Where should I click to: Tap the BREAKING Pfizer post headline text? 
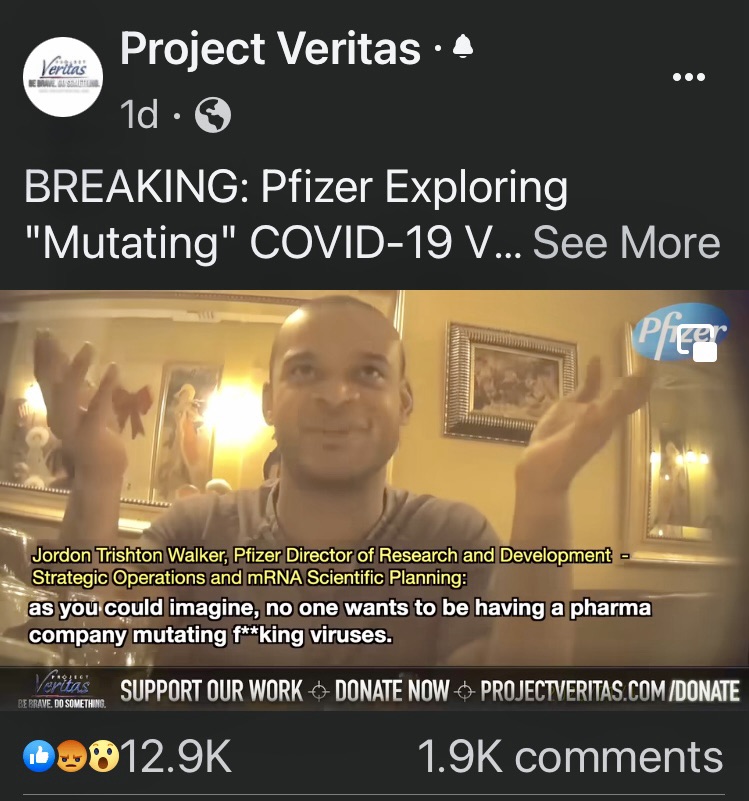click(x=296, y=215)
